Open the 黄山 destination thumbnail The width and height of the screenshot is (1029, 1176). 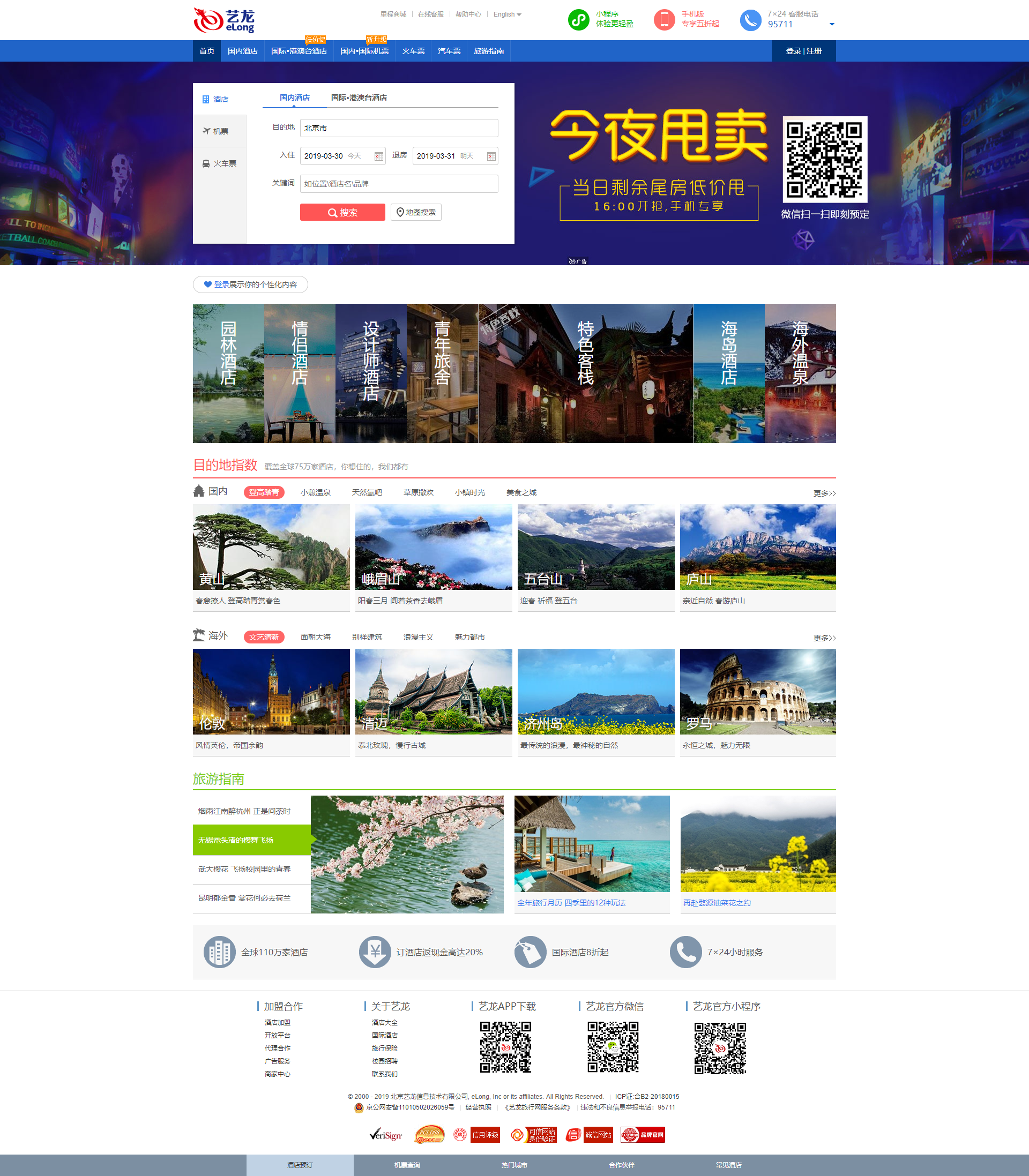(271, 546)
